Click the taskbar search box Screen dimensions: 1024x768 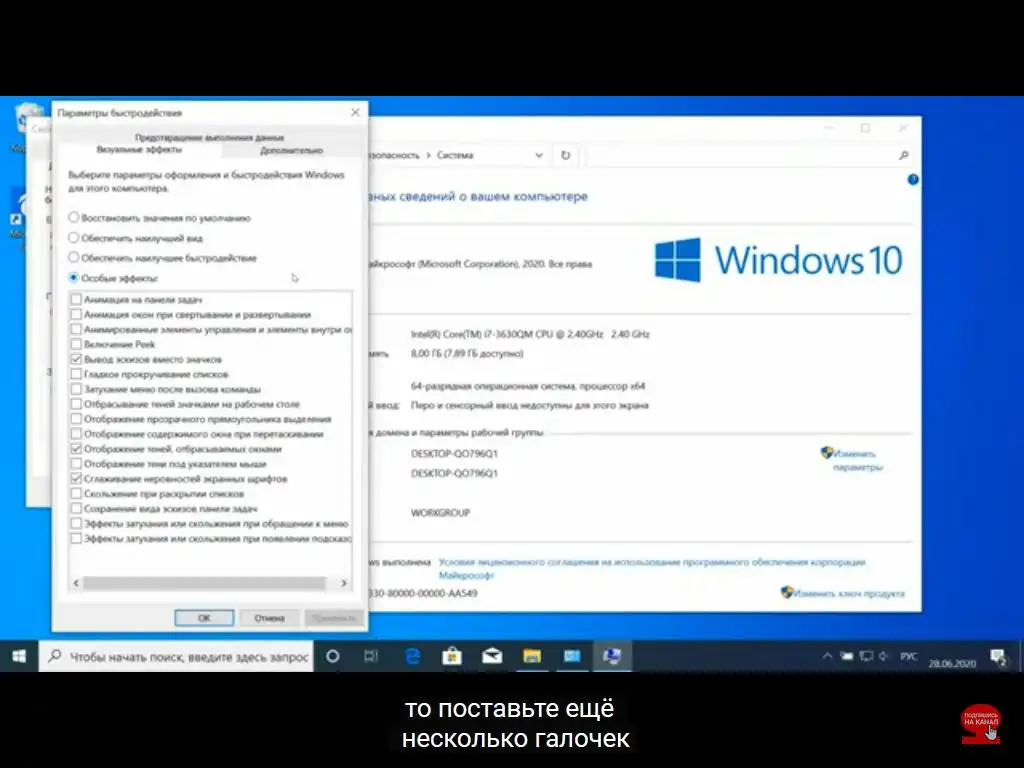coord(177,656)
